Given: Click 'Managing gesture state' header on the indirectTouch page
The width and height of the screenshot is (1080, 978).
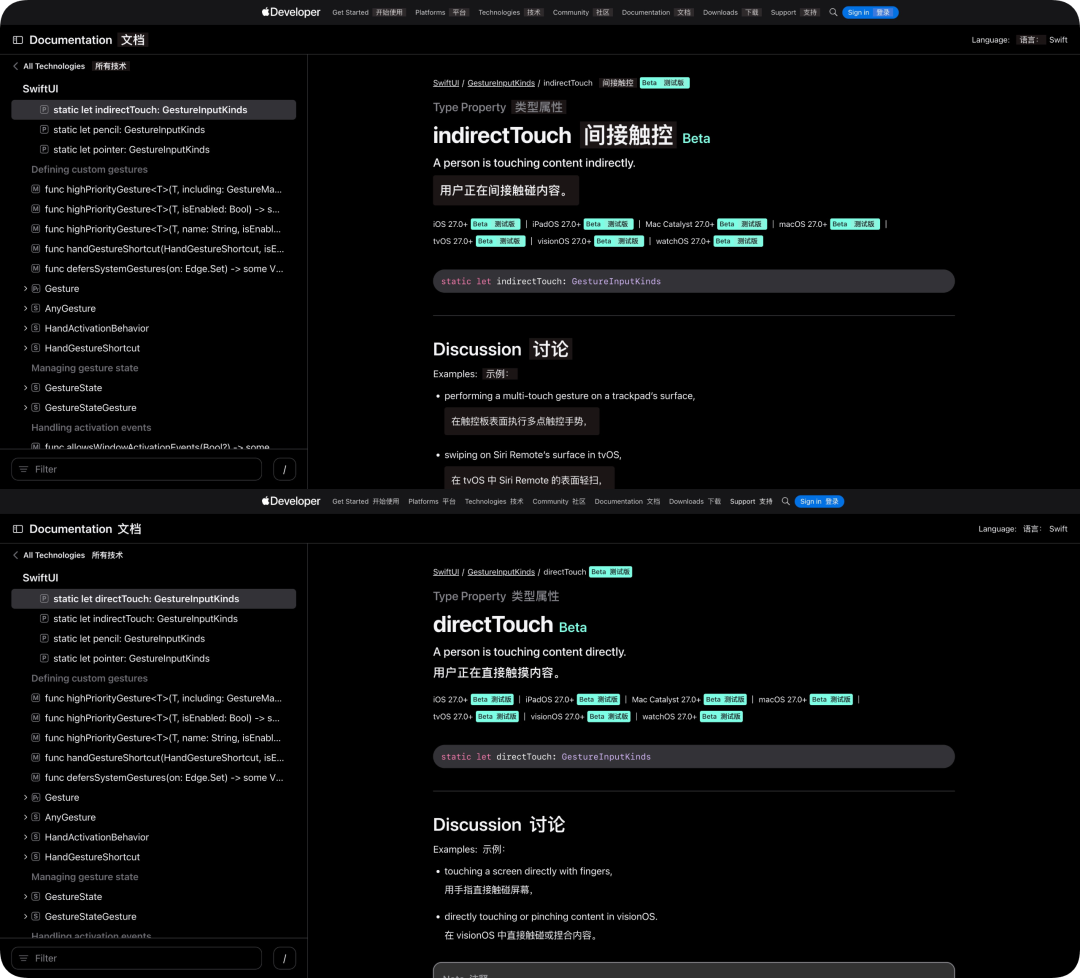Looking at the screenshot, I should [84, 368].
